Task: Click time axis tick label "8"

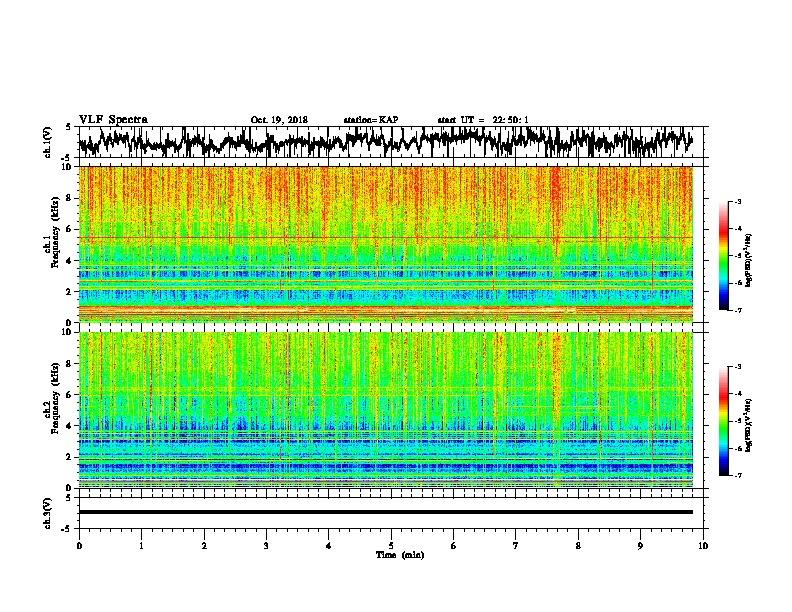Action: [578, 546]
